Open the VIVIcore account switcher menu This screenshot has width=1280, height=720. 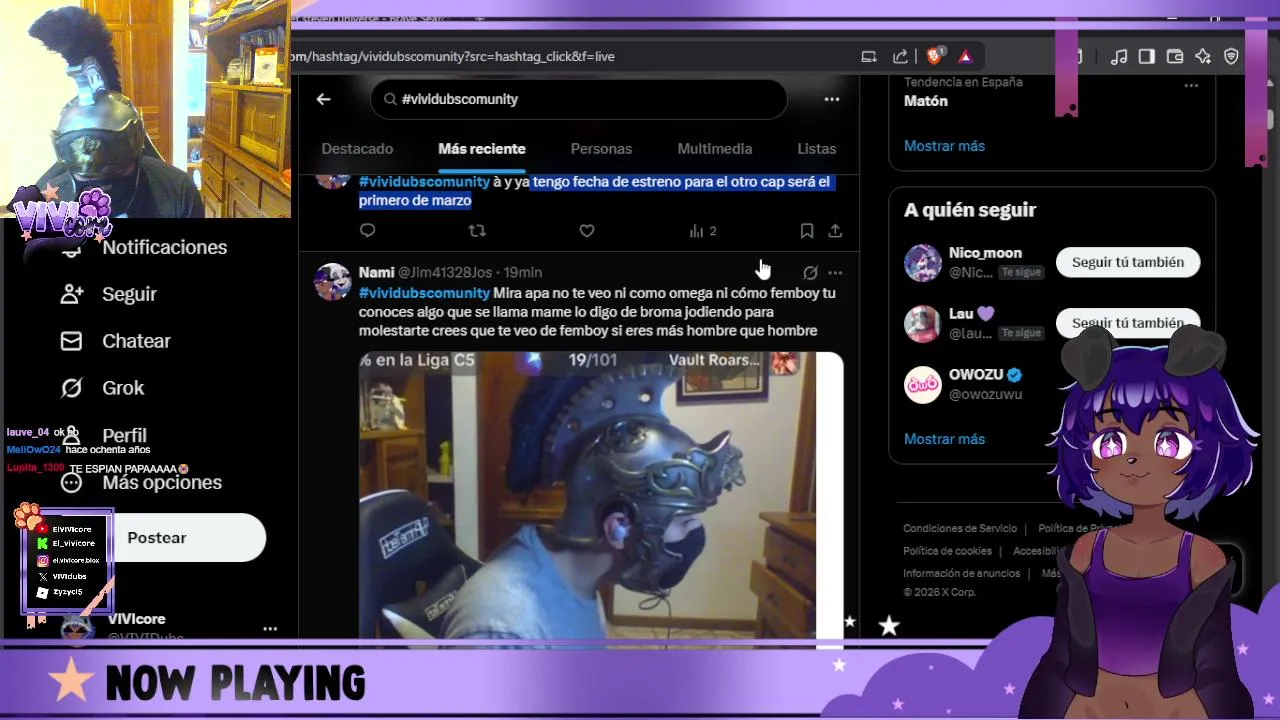pyautogui.click(x=270, y=629)
